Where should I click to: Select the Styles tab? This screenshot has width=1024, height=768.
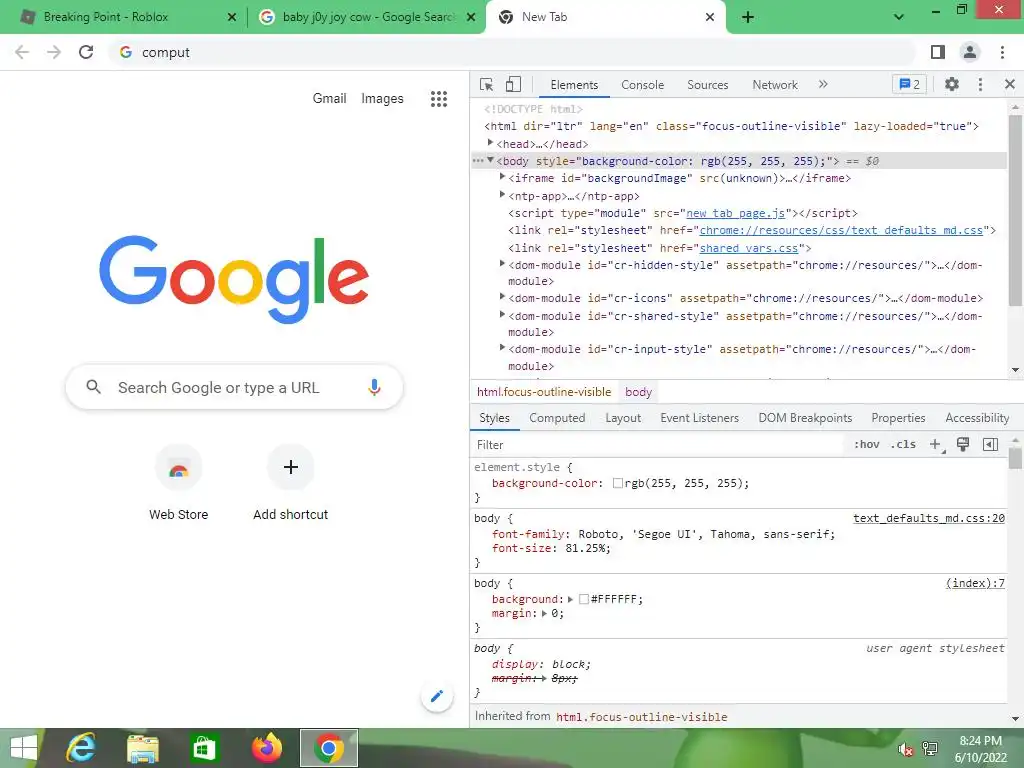coord(494,418)
